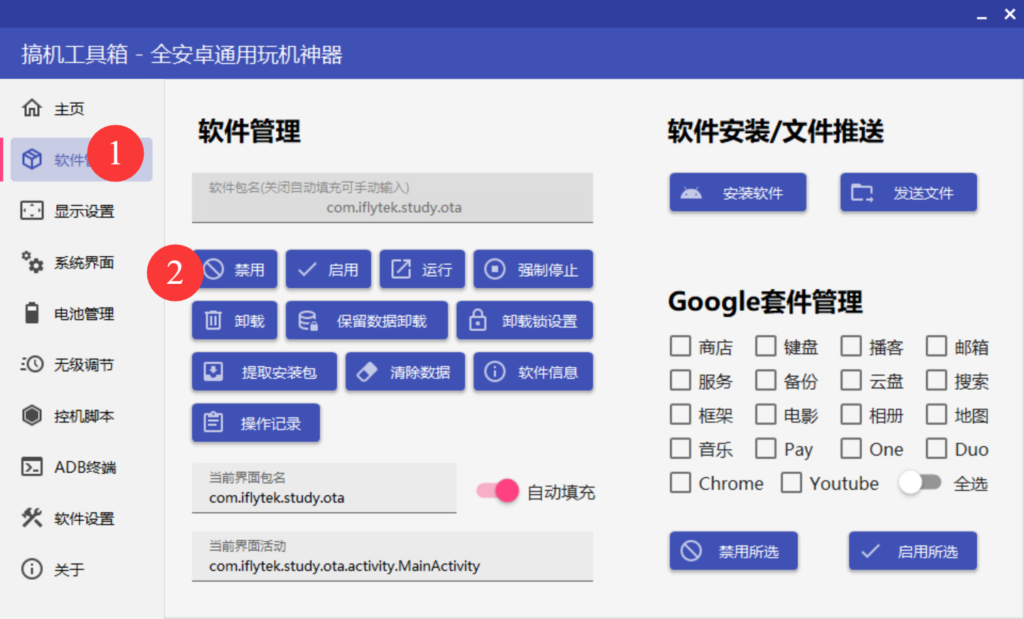The width and height of the screenshot is (1024, 619).
Task: Check the One checkbox
Action: [x=851, y=449]
